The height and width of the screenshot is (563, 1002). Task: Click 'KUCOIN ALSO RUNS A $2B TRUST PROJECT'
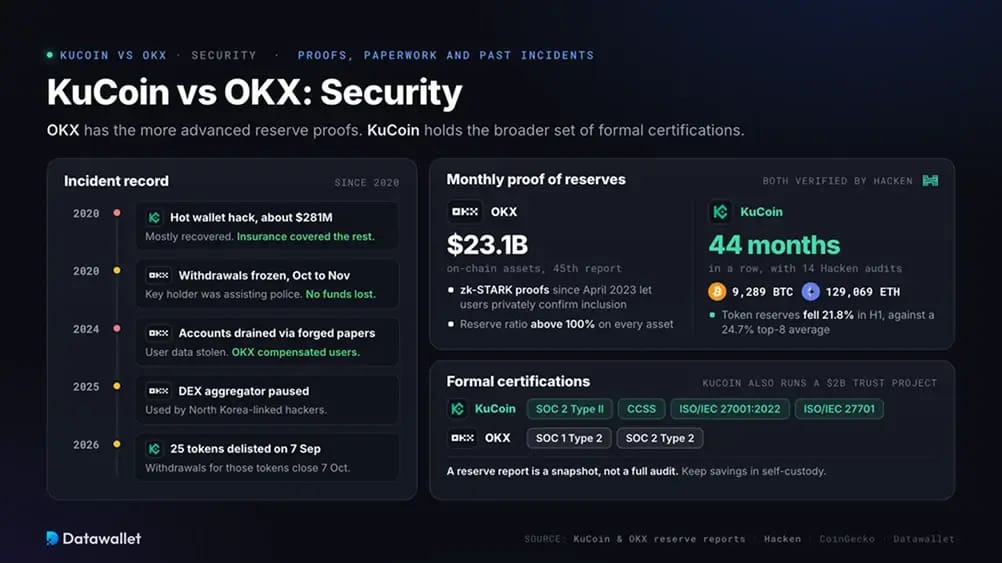820,383
